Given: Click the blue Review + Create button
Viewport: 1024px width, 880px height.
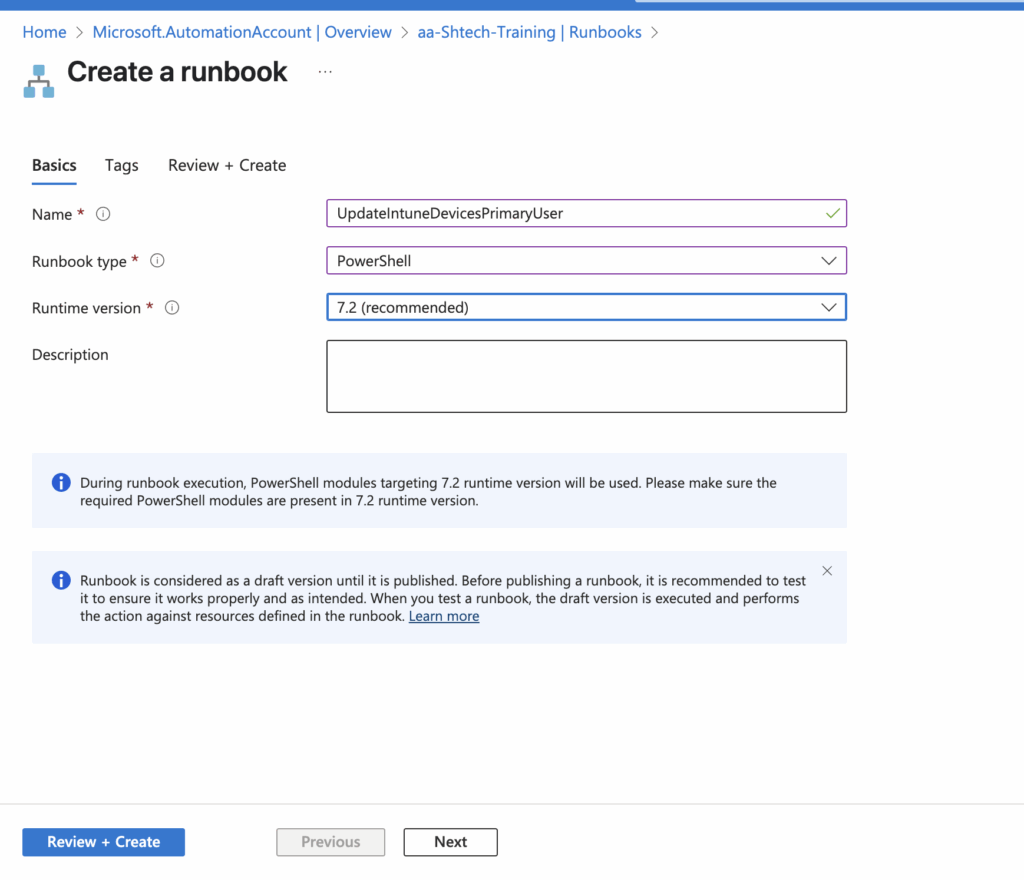Looking at the screenshot, I should (103, 842).
